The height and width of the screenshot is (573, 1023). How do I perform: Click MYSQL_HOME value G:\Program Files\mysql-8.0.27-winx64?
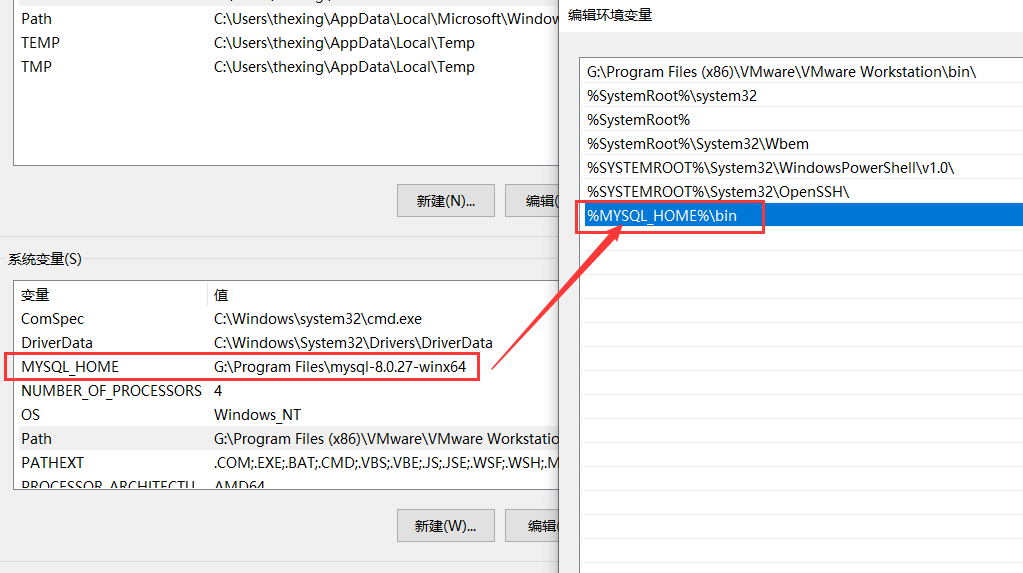340,367
